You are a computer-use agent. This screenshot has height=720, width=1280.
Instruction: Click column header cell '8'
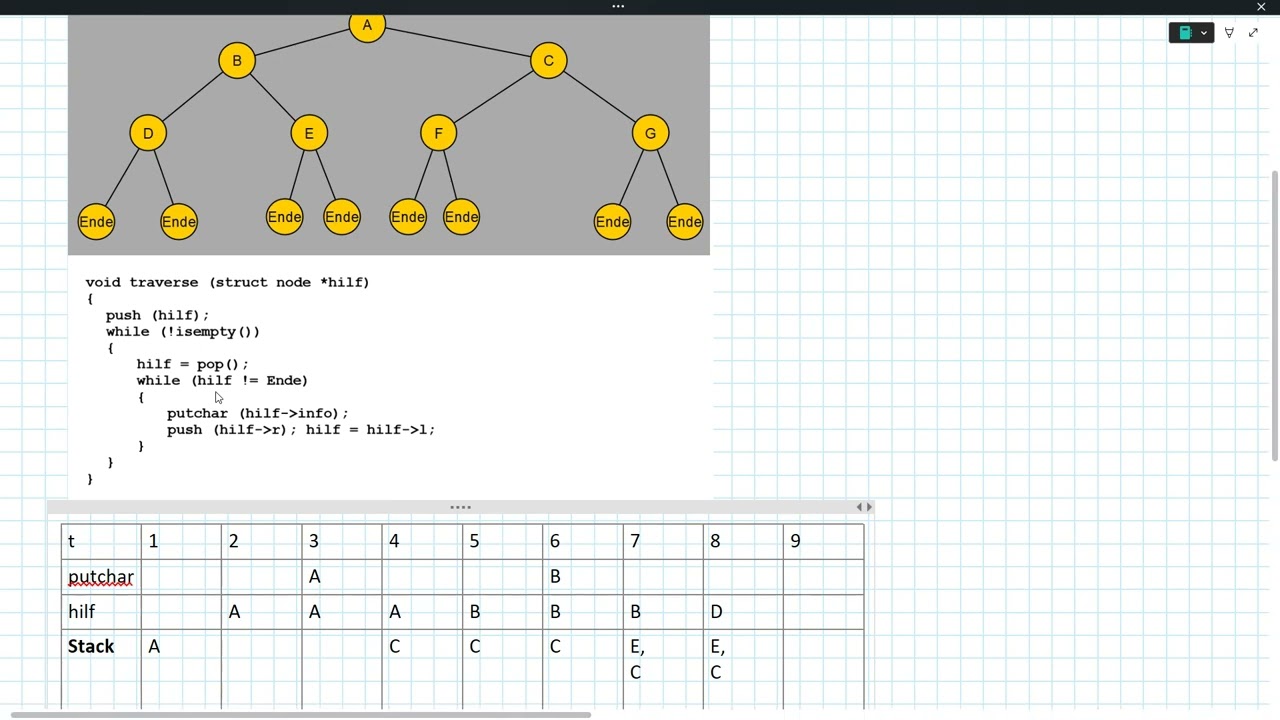click(x=743, y=541)
